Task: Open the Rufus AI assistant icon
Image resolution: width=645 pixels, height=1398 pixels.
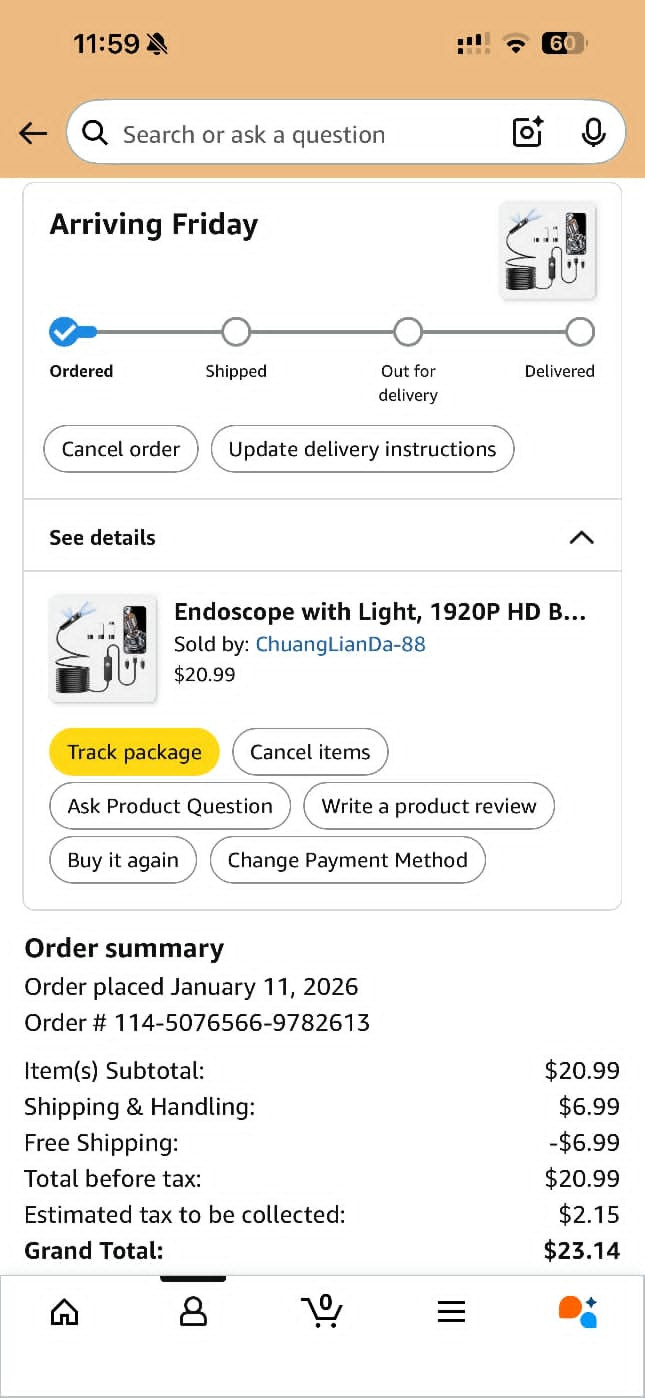Action: point(578,1311)
